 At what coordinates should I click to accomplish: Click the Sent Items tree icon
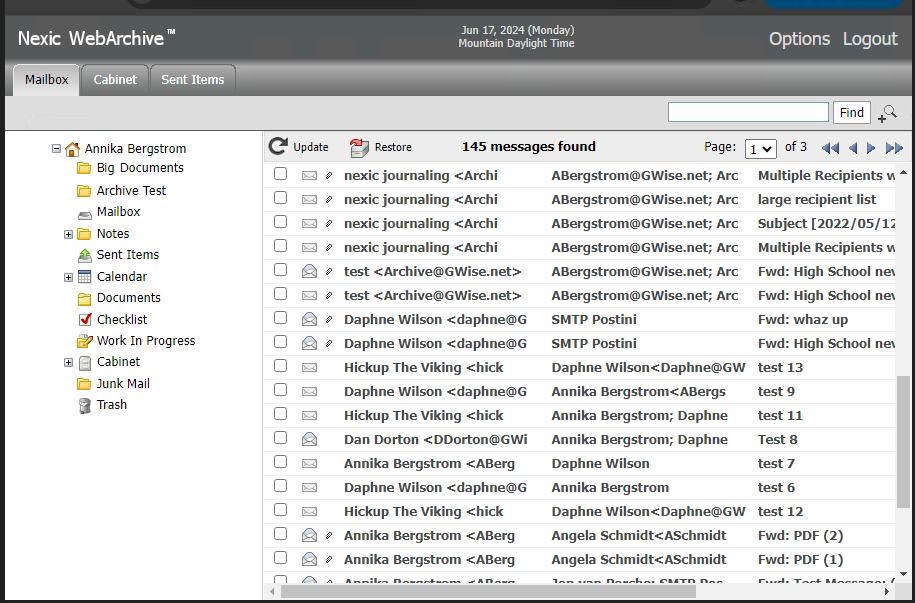(85, 256)
